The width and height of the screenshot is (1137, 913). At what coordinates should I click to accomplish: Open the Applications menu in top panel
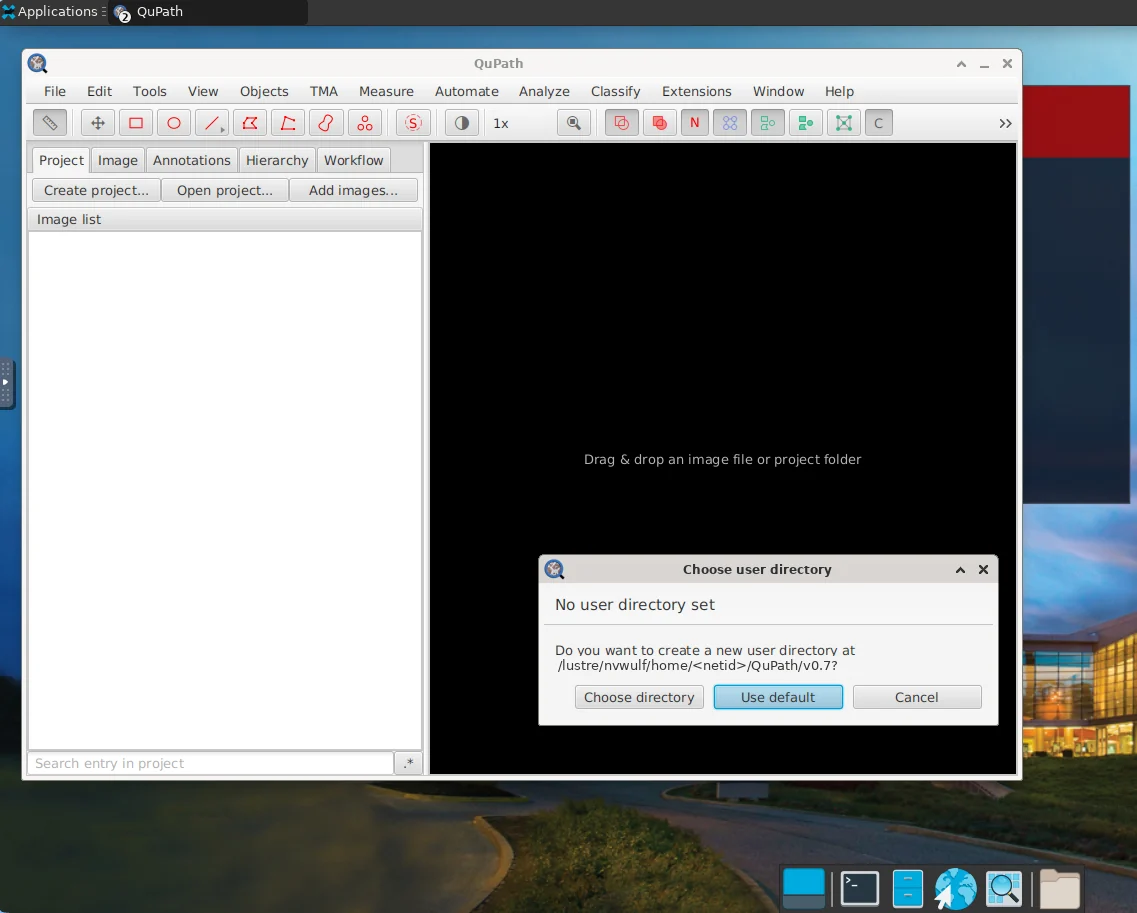coord(54,12)
